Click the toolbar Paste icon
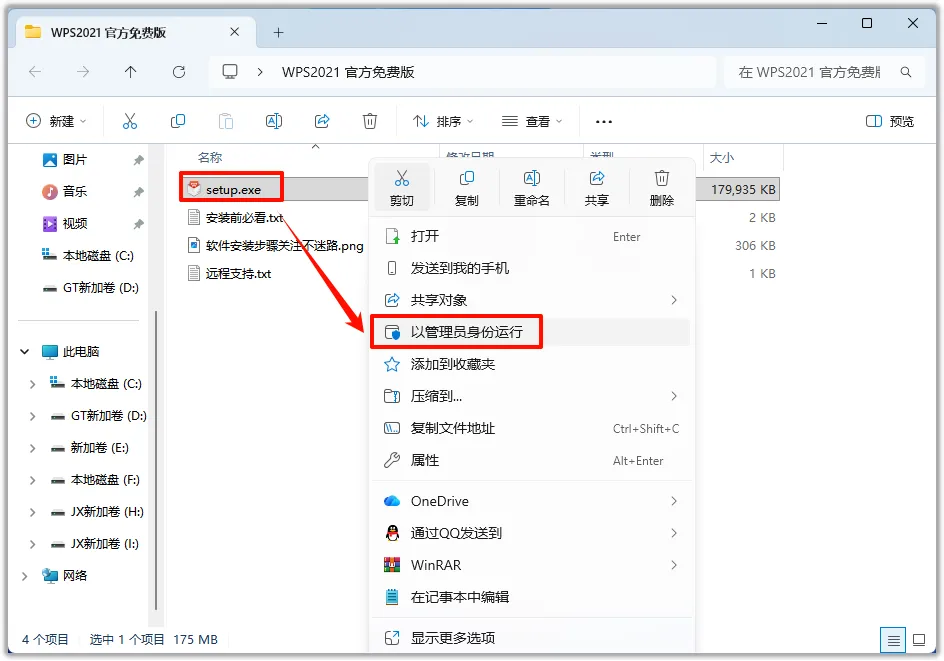Viewport: 944px width, 661px height. click(x=226, y=121)
